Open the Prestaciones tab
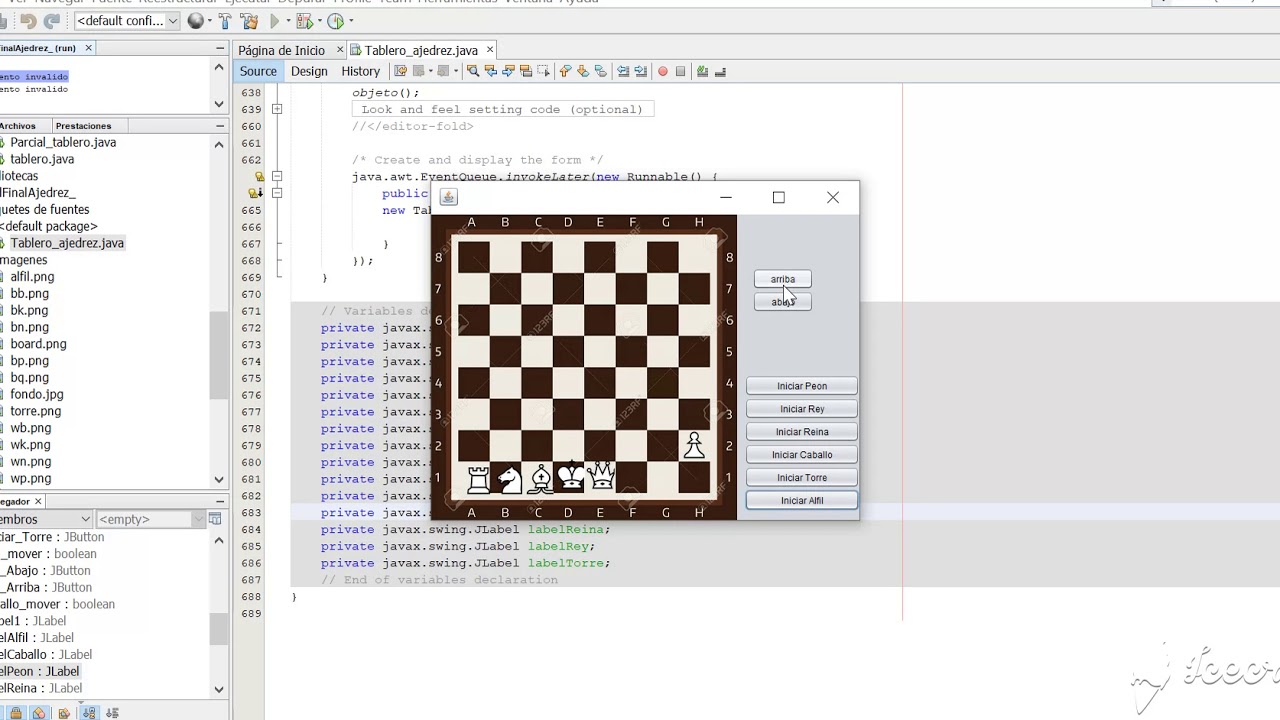Viewport: 1280px width, 720px height. [x=83, y=126]
